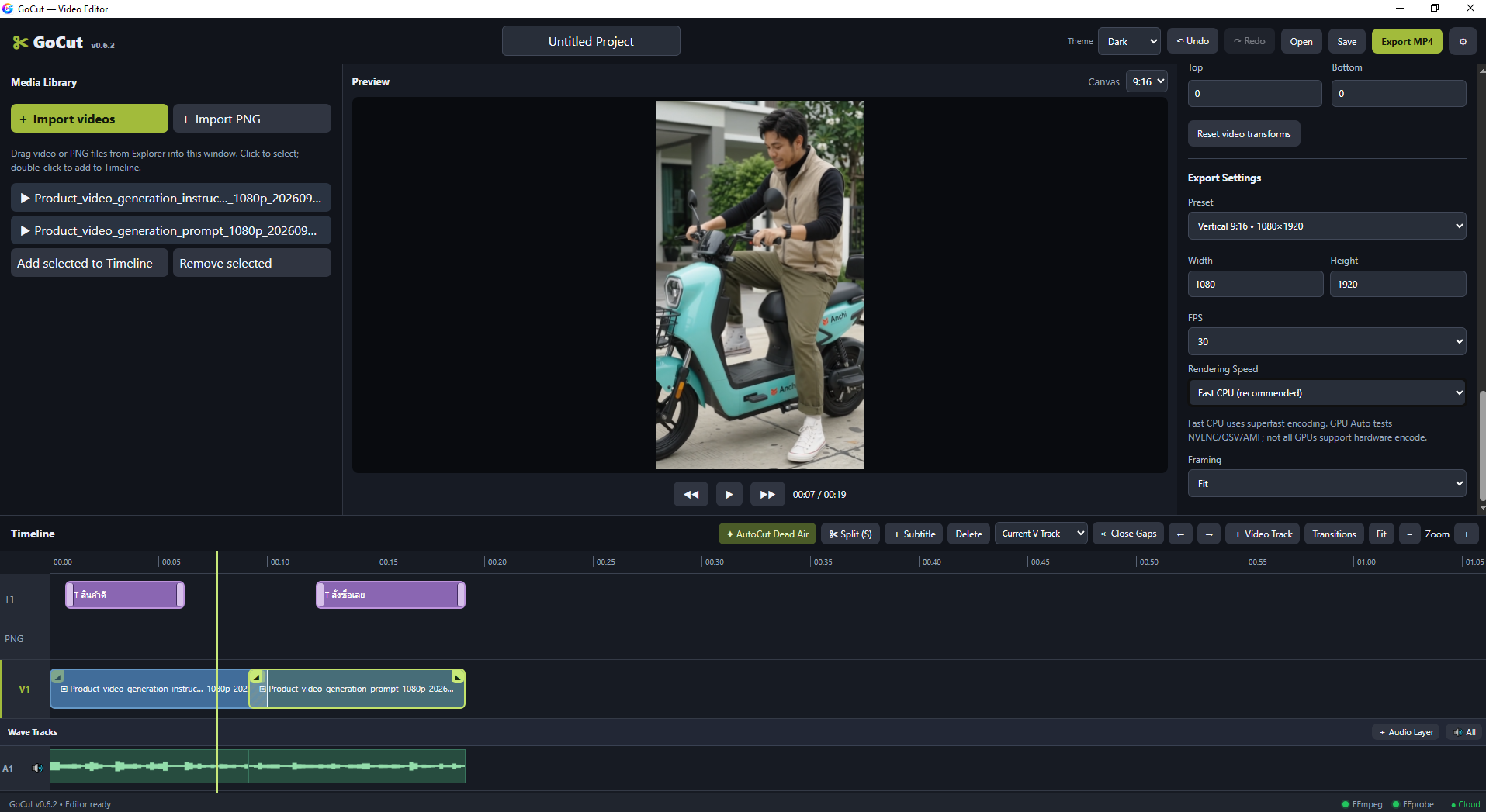Click Import videos button
Viewport: 1486px width, 812px height.
click(89, 119)
